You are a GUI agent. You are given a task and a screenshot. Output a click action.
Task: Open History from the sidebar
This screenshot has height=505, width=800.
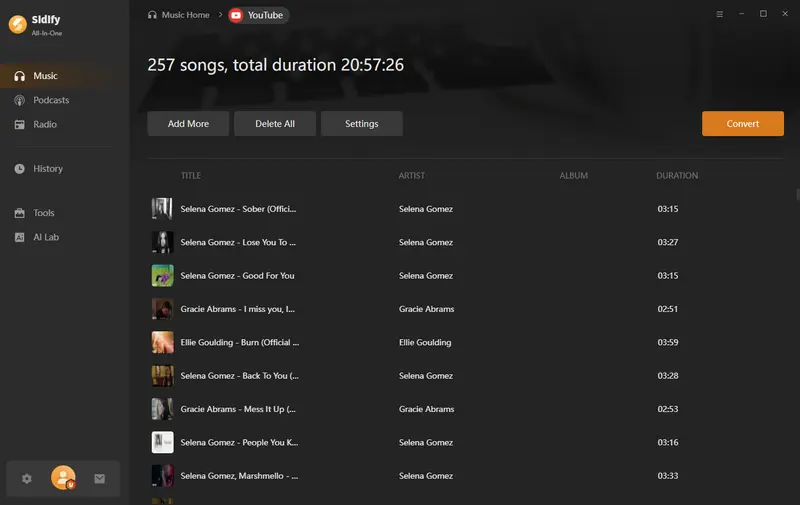pyautogui.click(x=47, y=169)
